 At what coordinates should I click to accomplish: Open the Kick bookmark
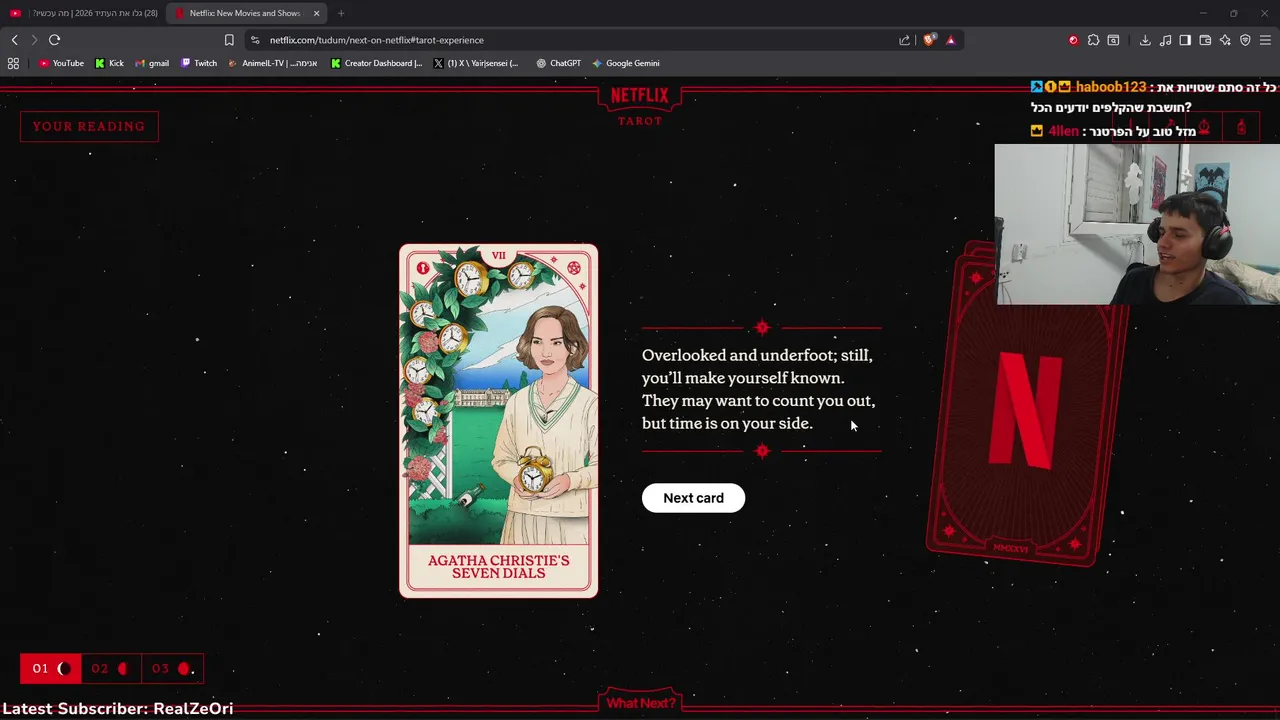109,63
